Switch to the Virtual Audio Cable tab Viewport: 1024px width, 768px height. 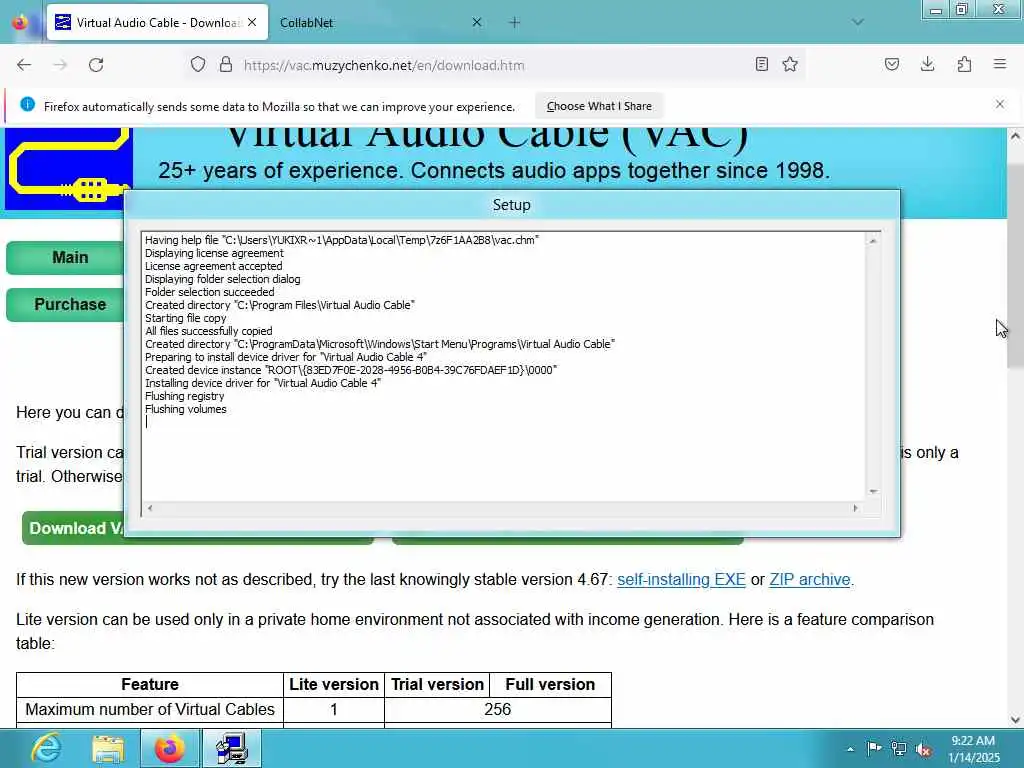(157, 22)
